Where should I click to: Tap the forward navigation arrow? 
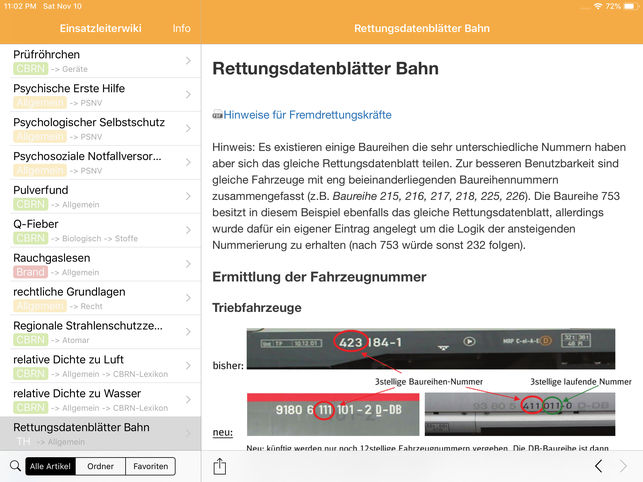624,466
